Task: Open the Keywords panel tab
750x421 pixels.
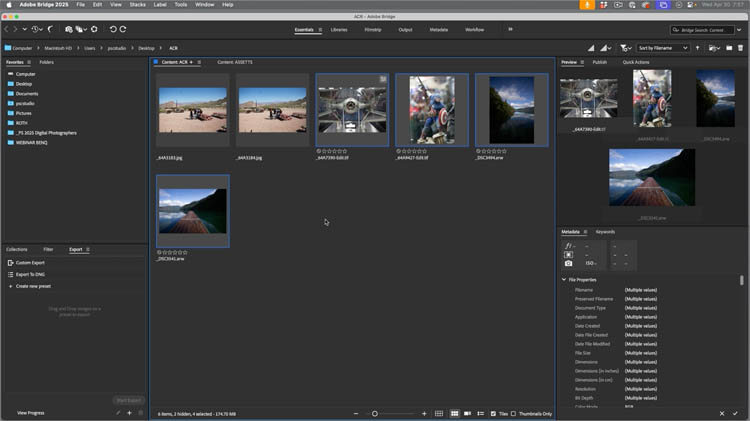Action: [x=605, y=231]
